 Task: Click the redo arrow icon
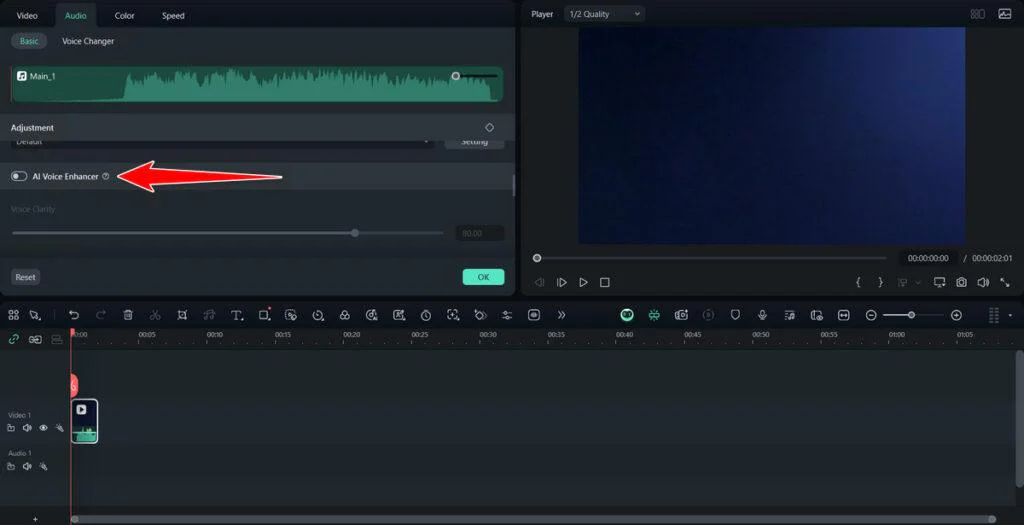click(101, 315)
